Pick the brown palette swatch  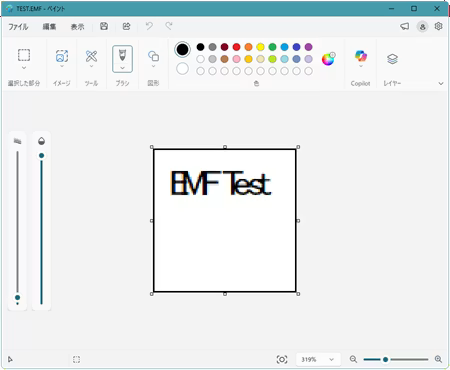[224, 59]
